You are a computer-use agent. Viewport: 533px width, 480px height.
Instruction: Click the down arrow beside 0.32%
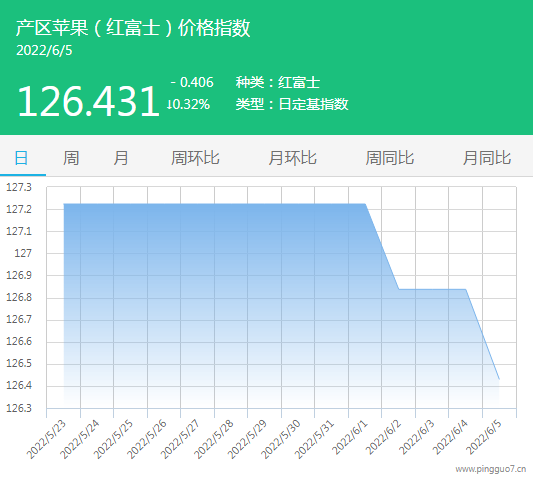click(168, 104)
